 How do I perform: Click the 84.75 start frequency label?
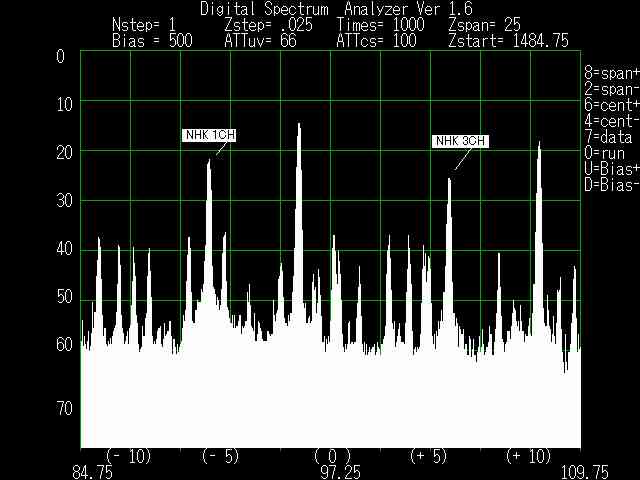click(92, 473)
